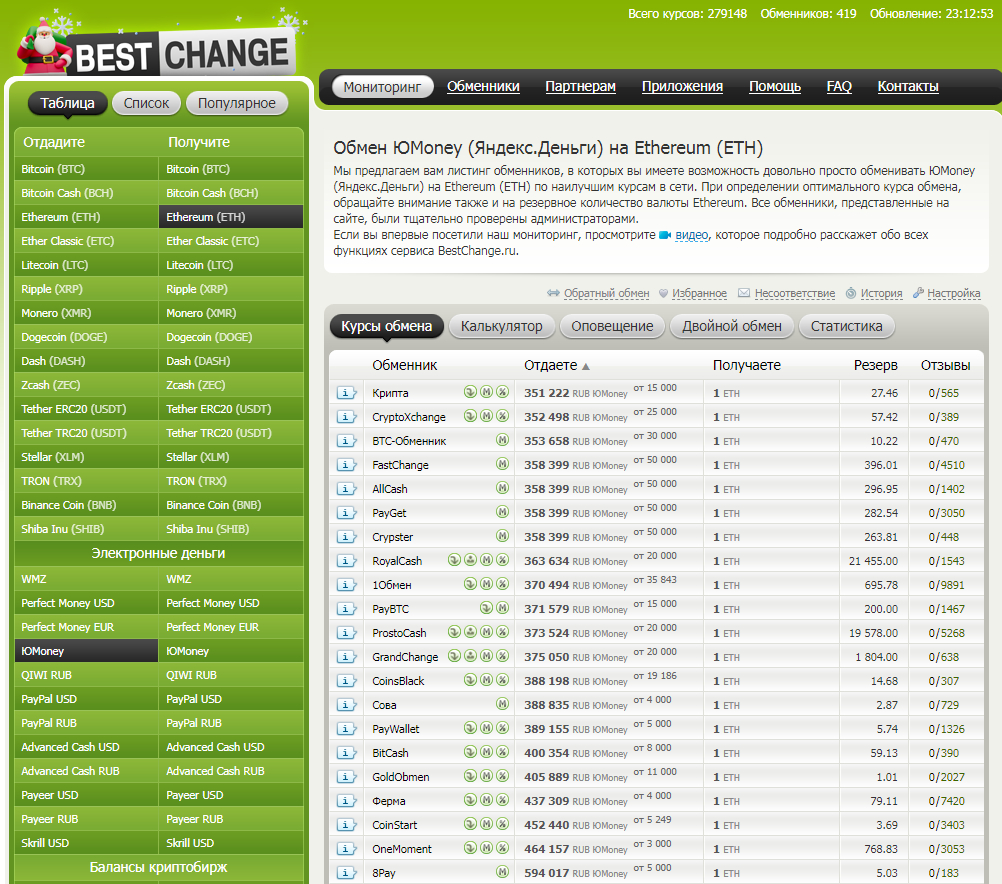1002x884 pixels.
Task: Open the История link
Action: 881,293
